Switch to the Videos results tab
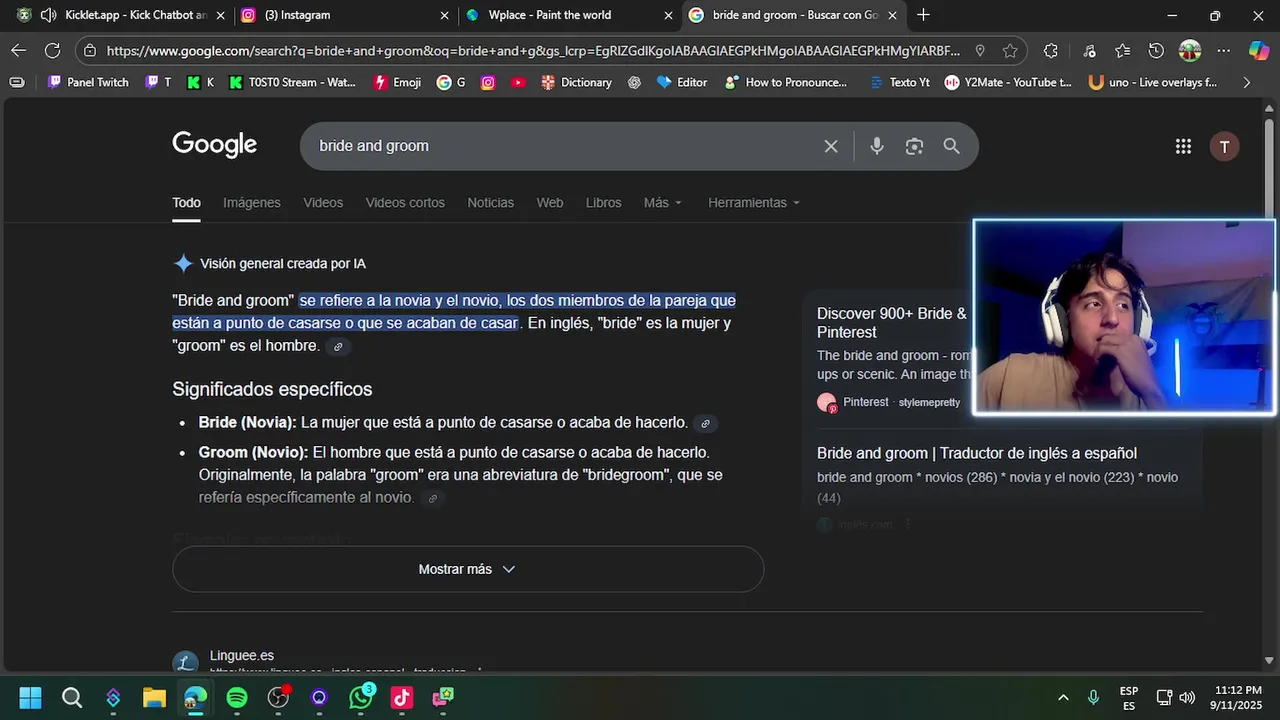The height and width of the screenshot is (720, 1280). [323, 202]
